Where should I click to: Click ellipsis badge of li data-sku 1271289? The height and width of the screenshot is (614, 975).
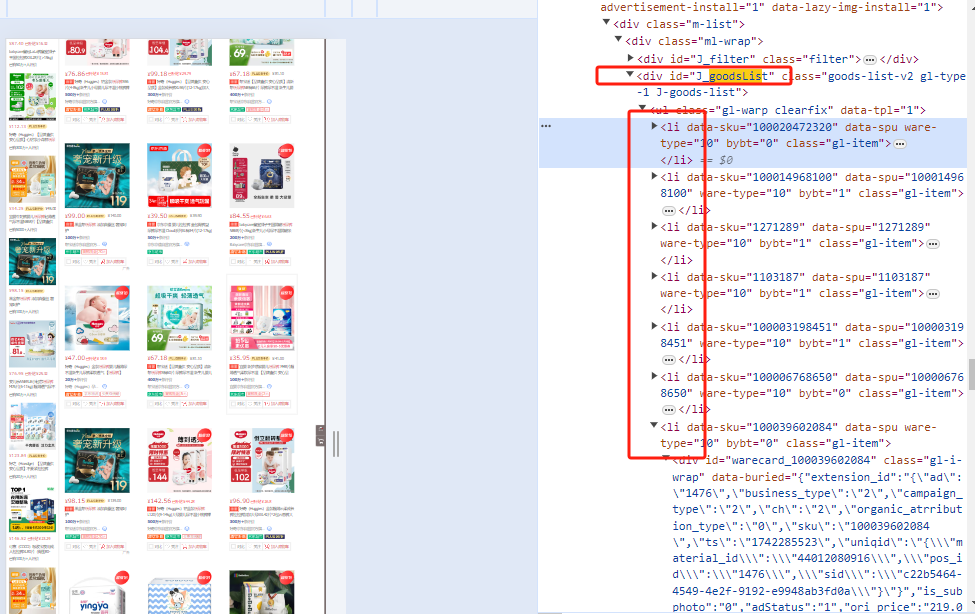click(x=933, y=244)
